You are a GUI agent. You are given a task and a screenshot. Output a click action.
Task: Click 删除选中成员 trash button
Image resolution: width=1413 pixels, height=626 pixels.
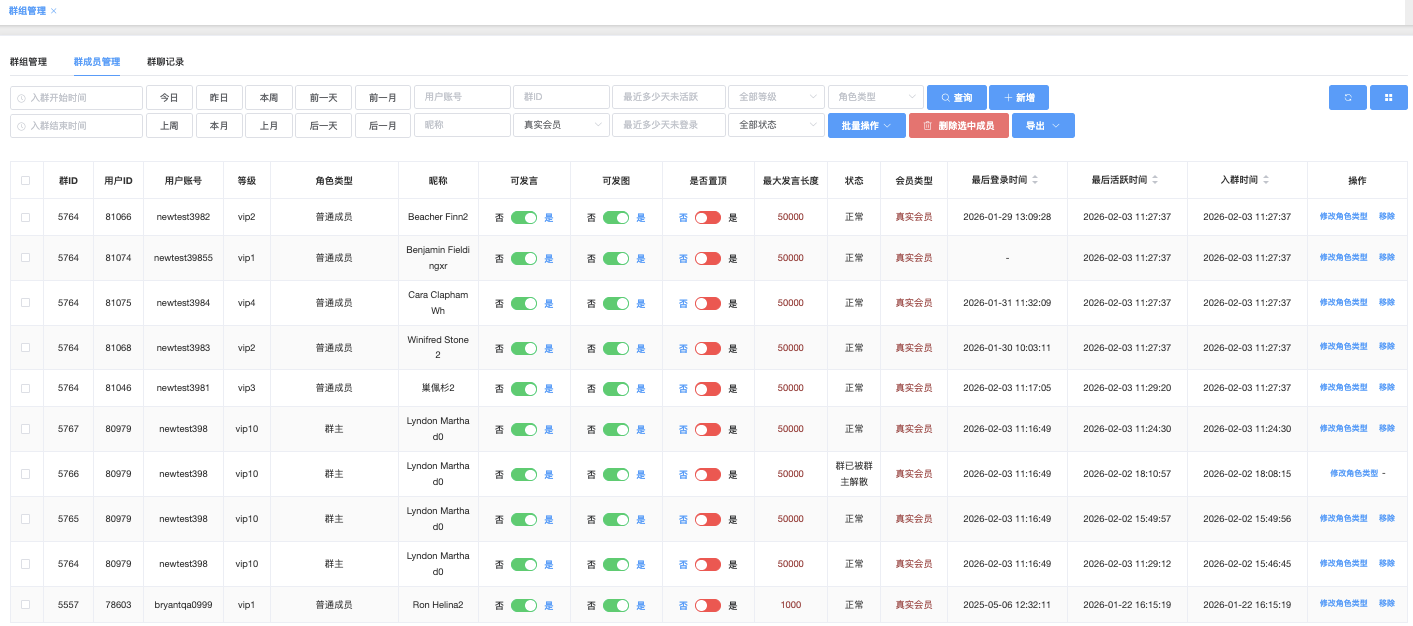coord(958,126)
